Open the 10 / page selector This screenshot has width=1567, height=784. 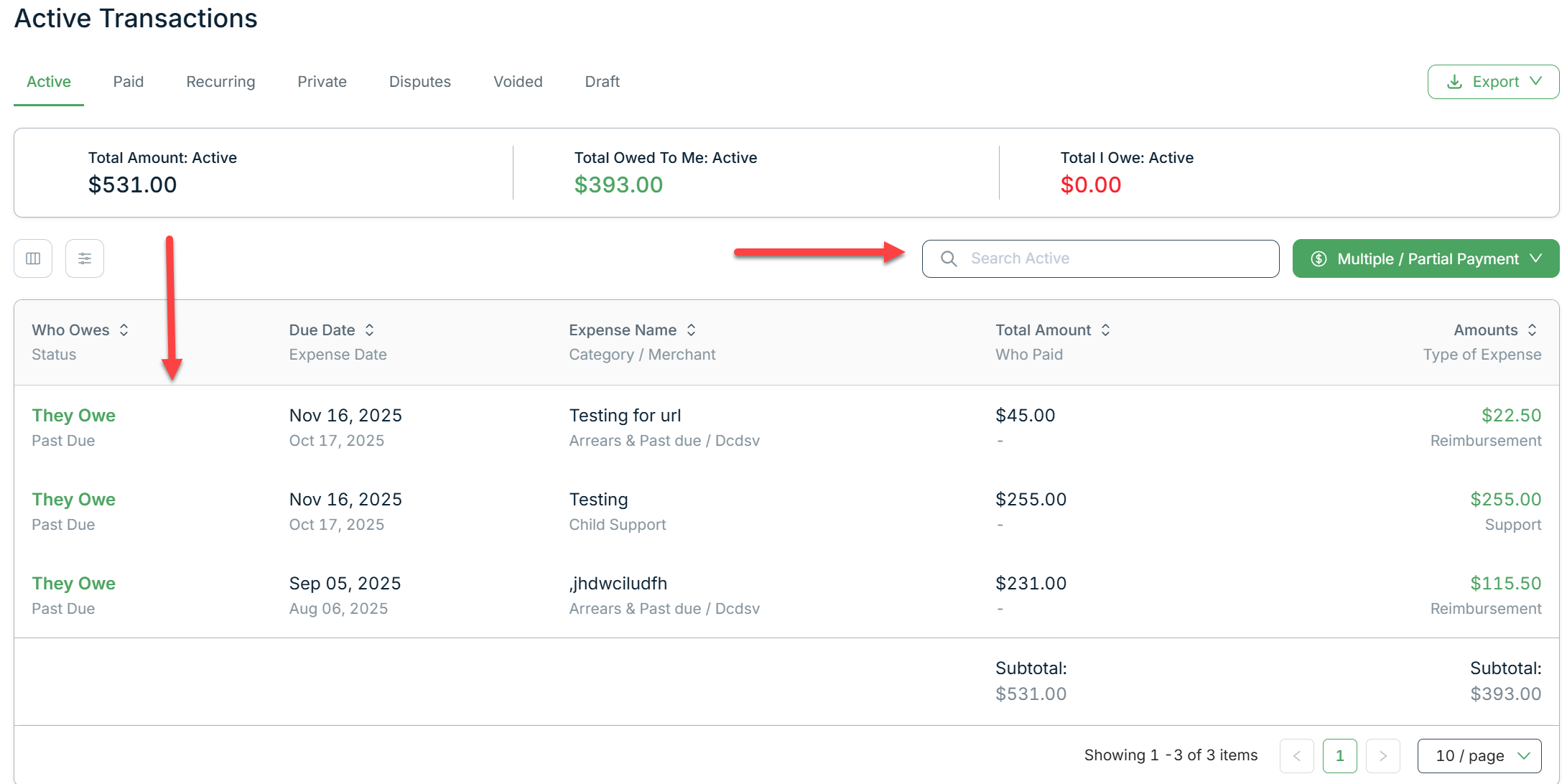1479,756
